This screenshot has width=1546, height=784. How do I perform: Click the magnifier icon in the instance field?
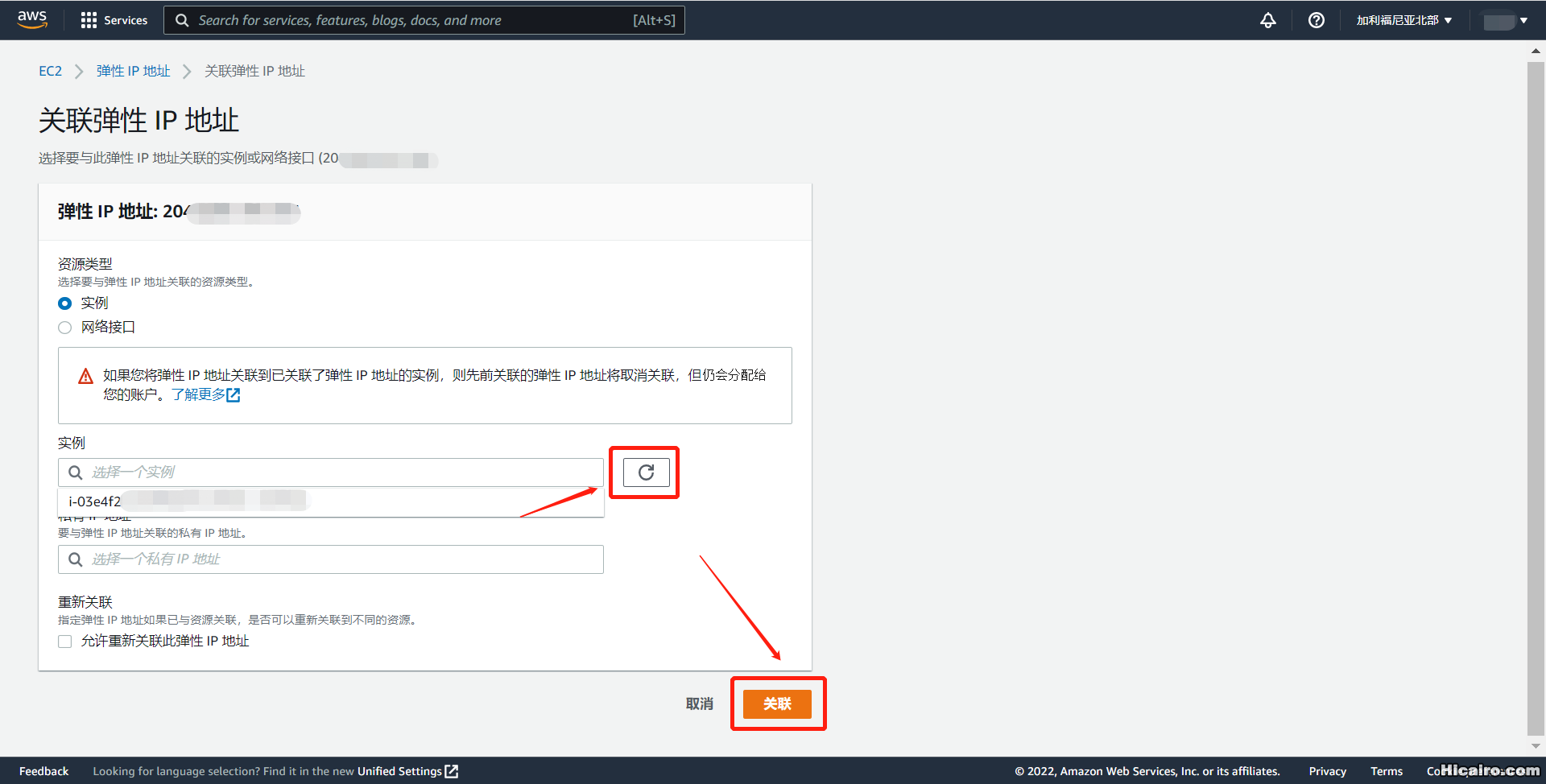[x=75, y=472]
